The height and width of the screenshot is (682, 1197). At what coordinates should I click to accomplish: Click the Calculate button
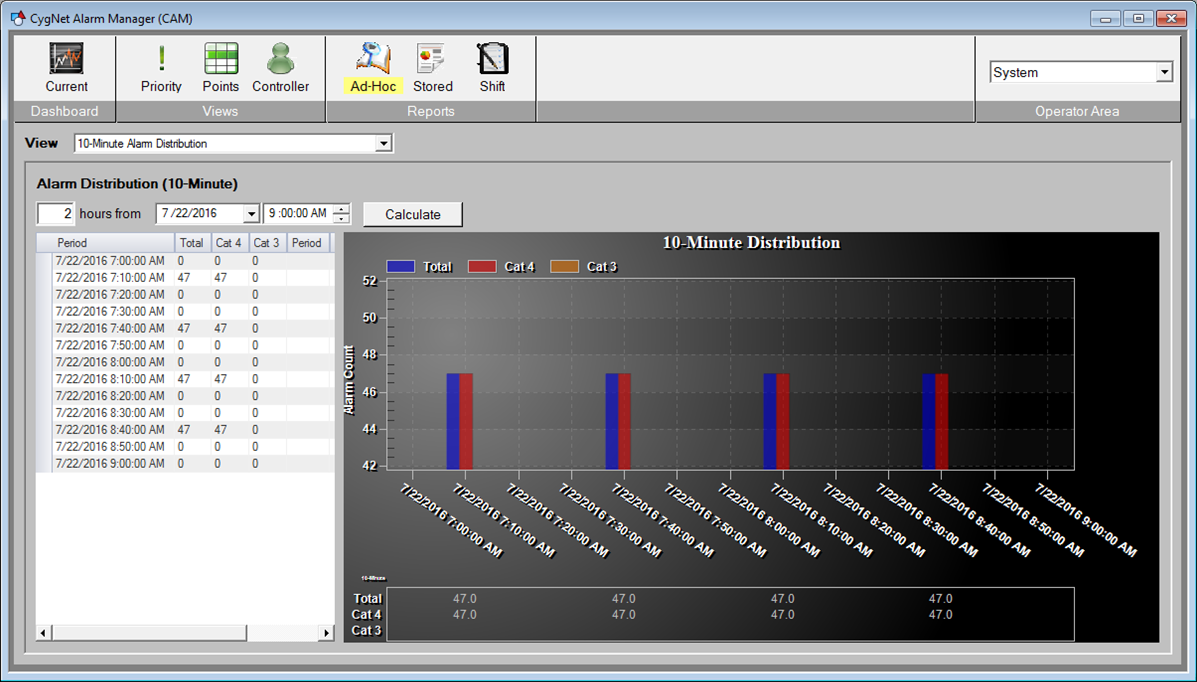point(413,215)
